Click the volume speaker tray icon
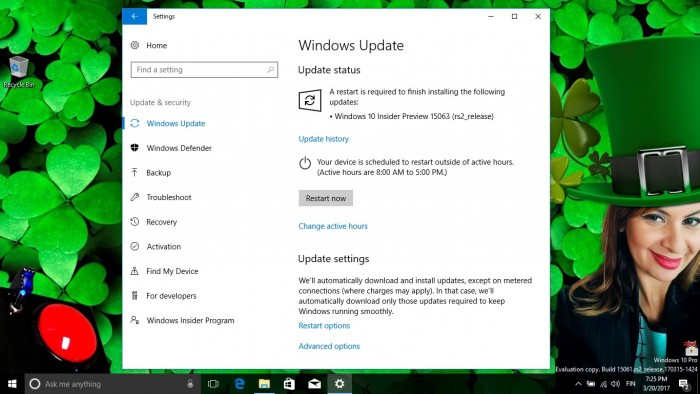Image resolution: width=700 pixels, height=394 pixels. pyautogui.click(x=616, y=384)
